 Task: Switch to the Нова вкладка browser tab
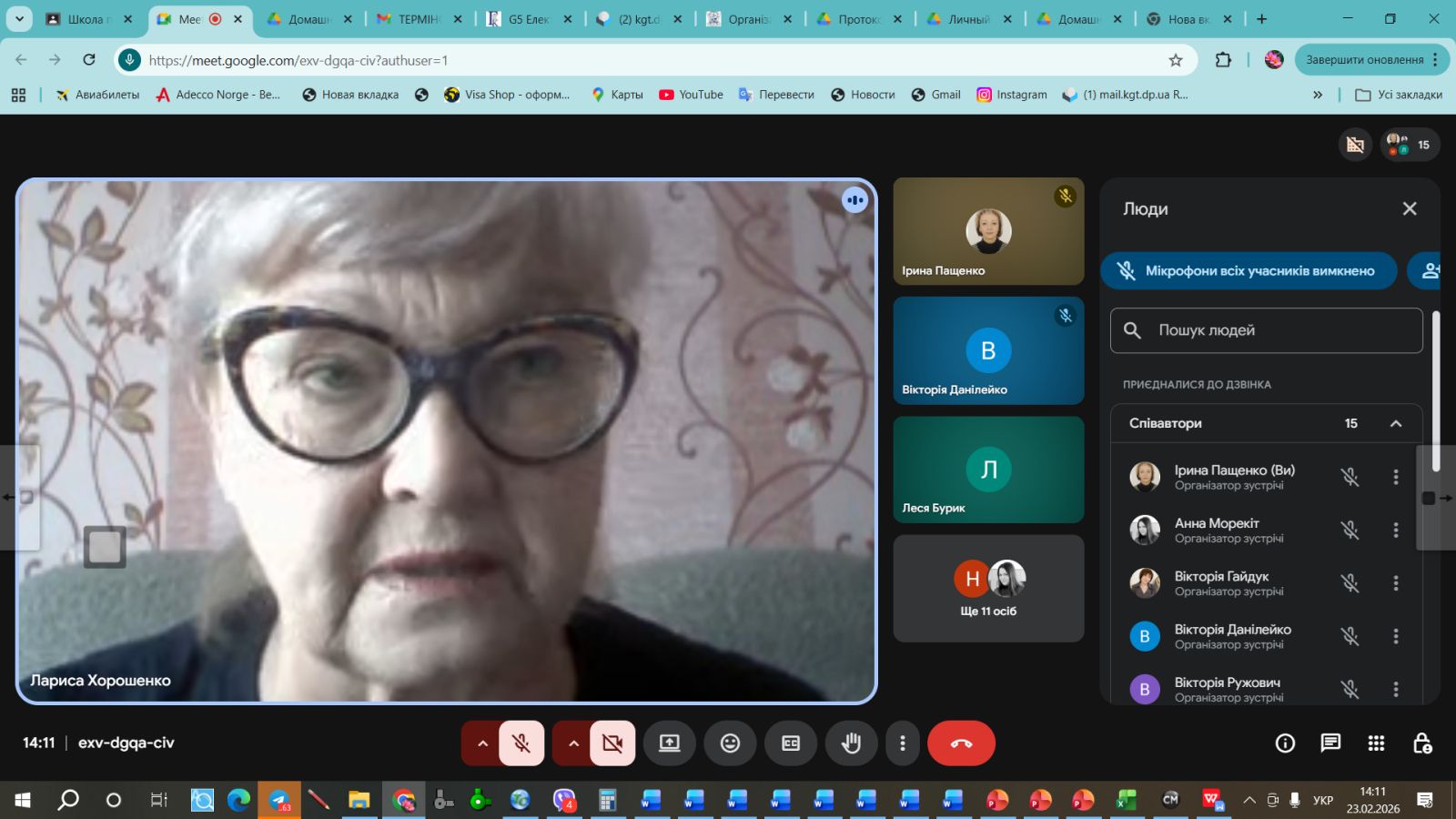[x=1188, y=19]
